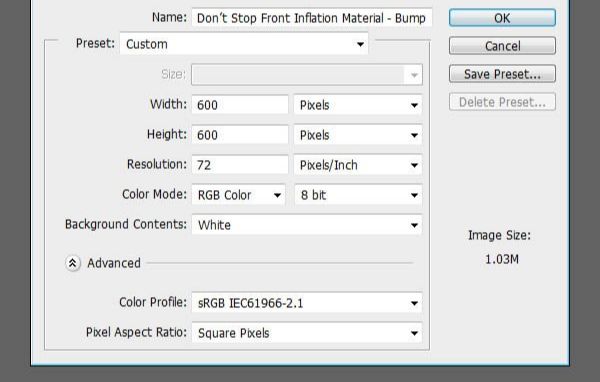Viewport: 600px width, 382px height.
Task: Open Pixel Aspect Ratio Square Pixels dropdown
Action: [307, 333]
